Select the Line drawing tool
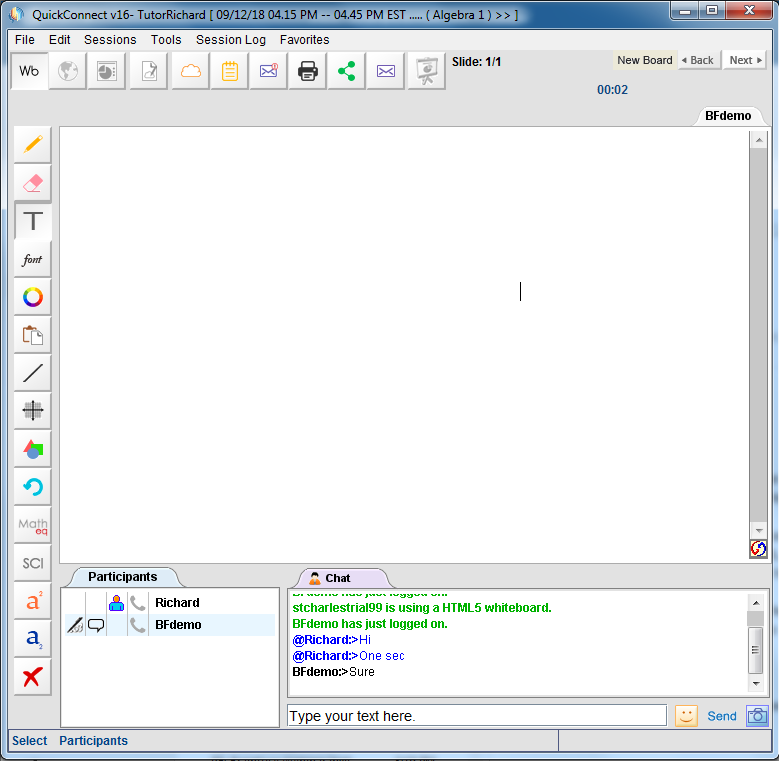This screenshot has height=761, width=779. click(x=33, y=373)
